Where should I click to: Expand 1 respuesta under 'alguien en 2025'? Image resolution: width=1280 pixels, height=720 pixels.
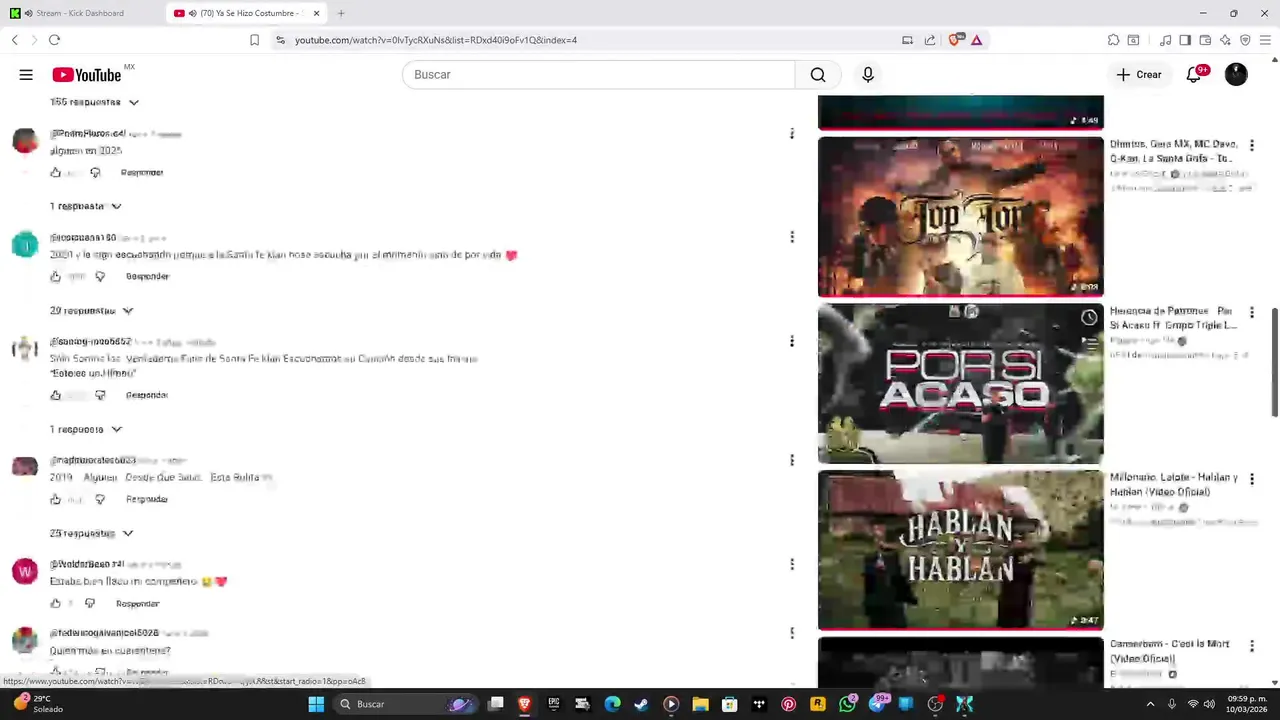(85, 206)
